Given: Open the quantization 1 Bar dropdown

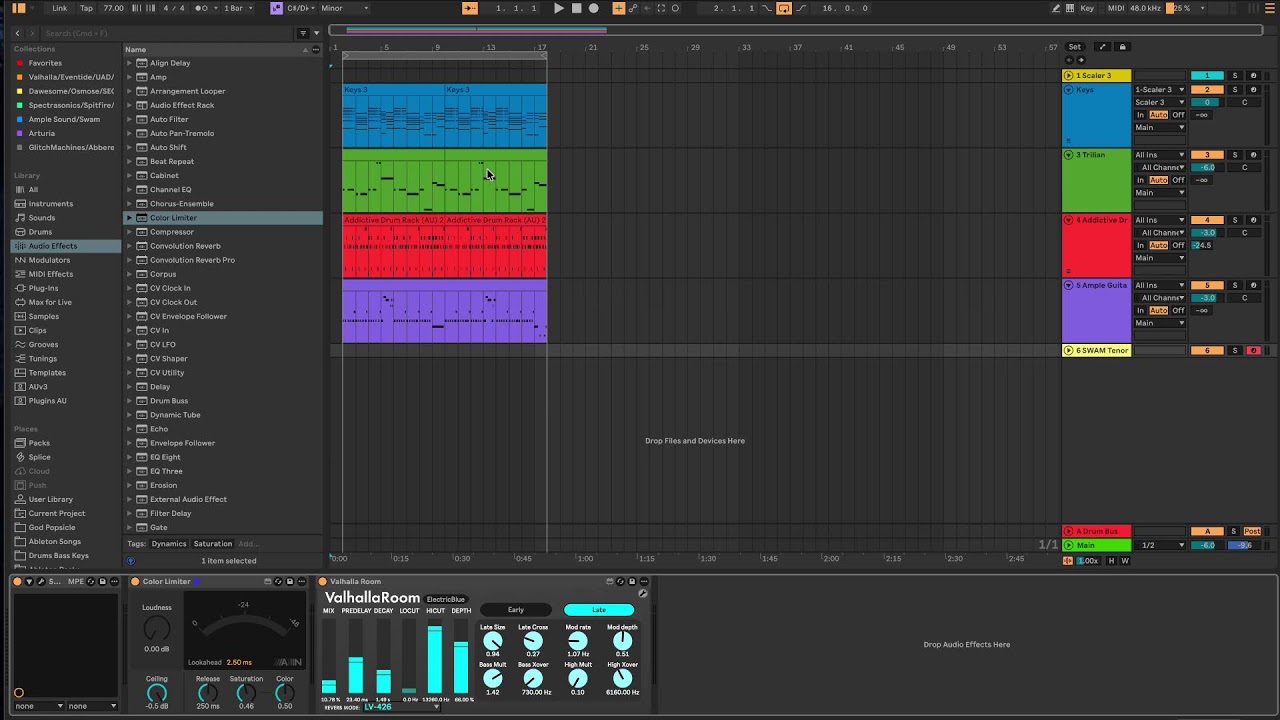Looking at the screenshot, I should pos(235,8).
